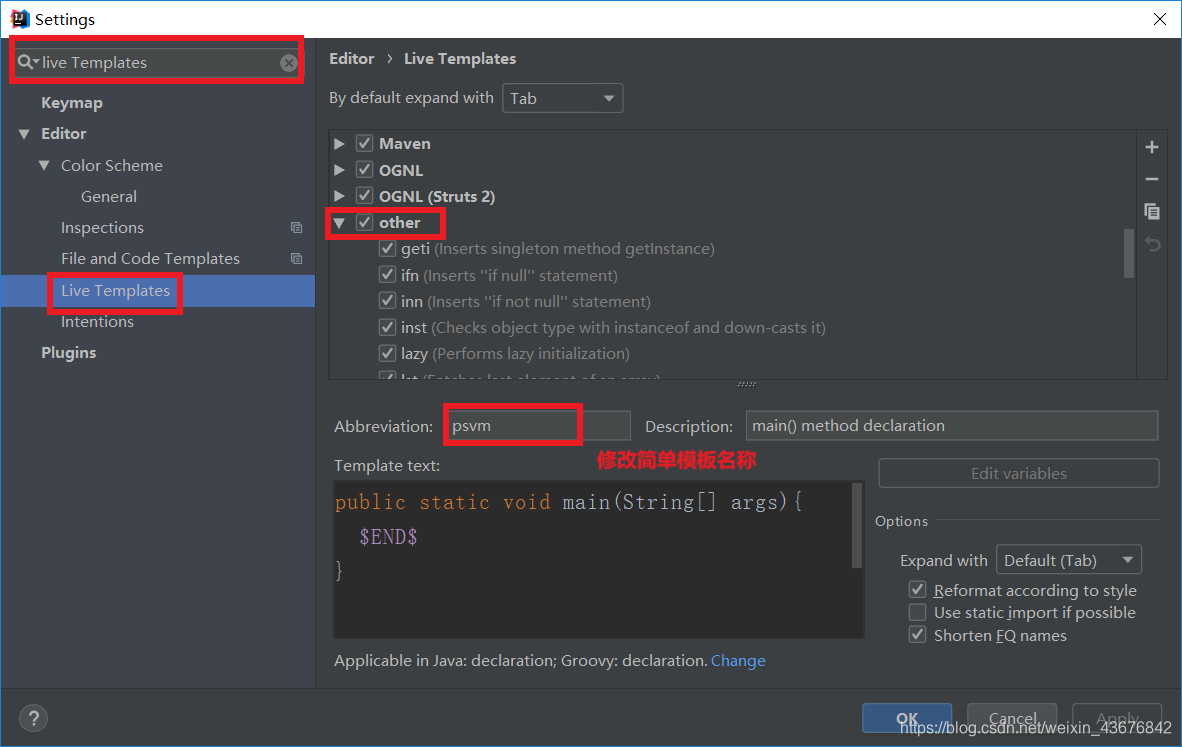This screenshot has width=1182, height=747.
Task: Uncheck the lazy template checkbox
Action: click(387, 353)
